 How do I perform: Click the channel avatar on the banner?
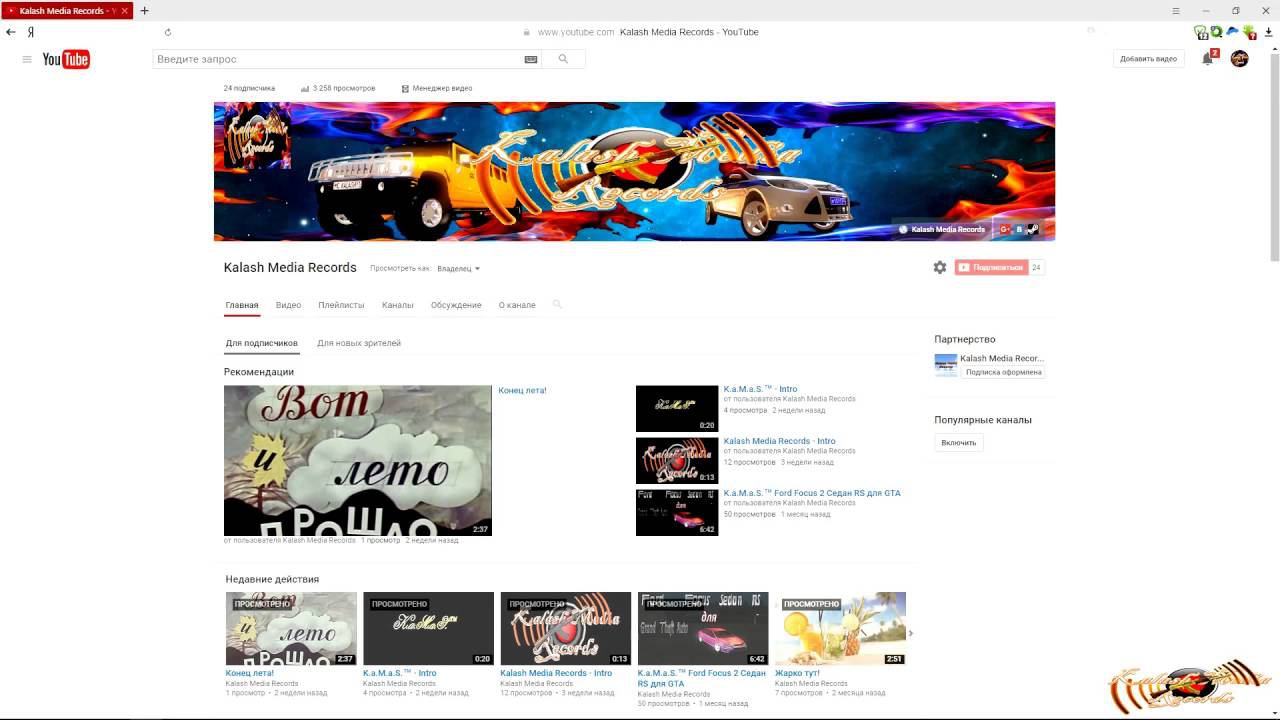click(258, 135)
